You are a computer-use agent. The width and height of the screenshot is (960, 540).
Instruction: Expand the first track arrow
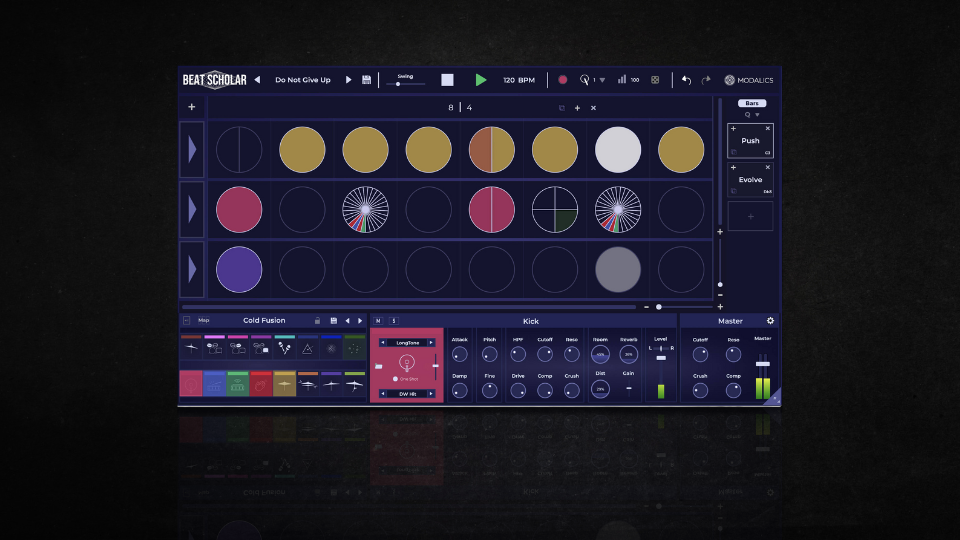point(192,150)
